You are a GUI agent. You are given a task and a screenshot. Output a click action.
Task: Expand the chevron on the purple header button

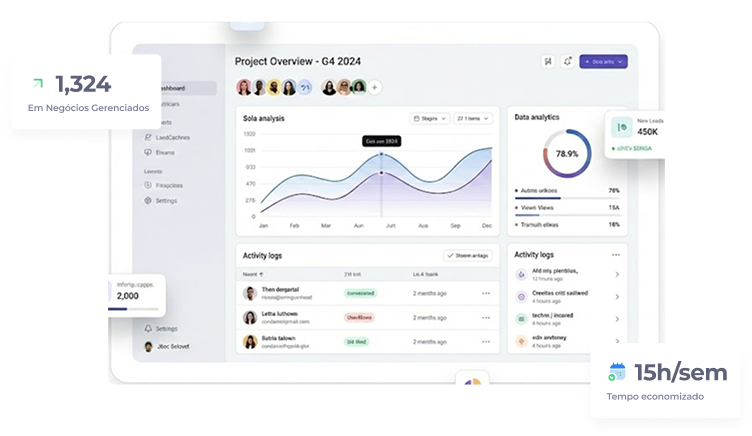tap(620, 62)
